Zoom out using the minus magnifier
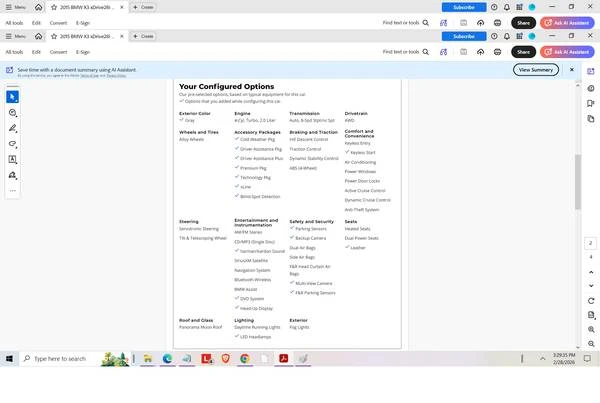The image size is (600, 403). tap(591, 344)
